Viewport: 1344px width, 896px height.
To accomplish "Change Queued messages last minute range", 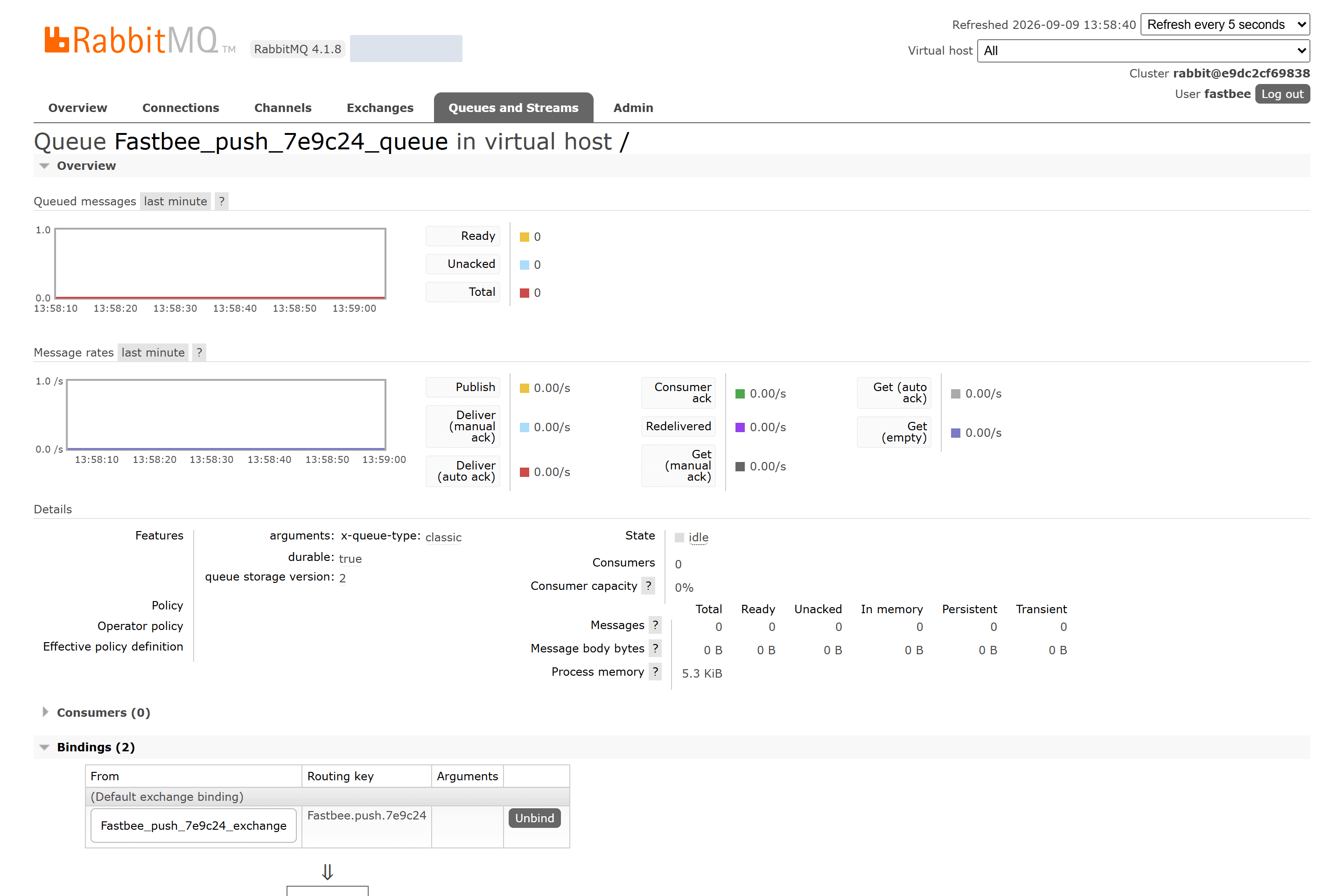I will [175, 201].
